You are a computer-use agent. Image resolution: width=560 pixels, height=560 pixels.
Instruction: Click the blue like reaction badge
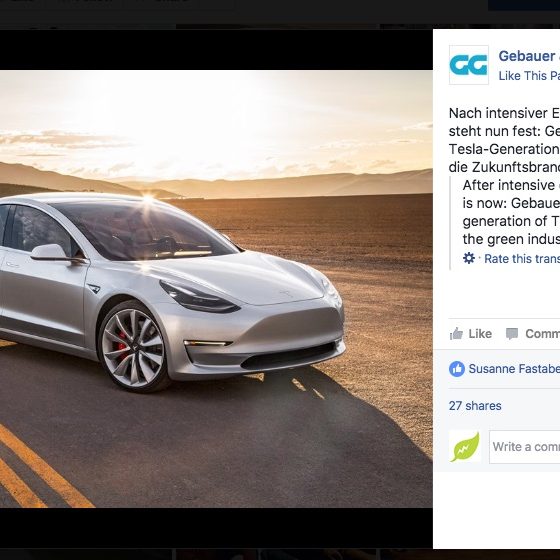(x=457, y=369)
